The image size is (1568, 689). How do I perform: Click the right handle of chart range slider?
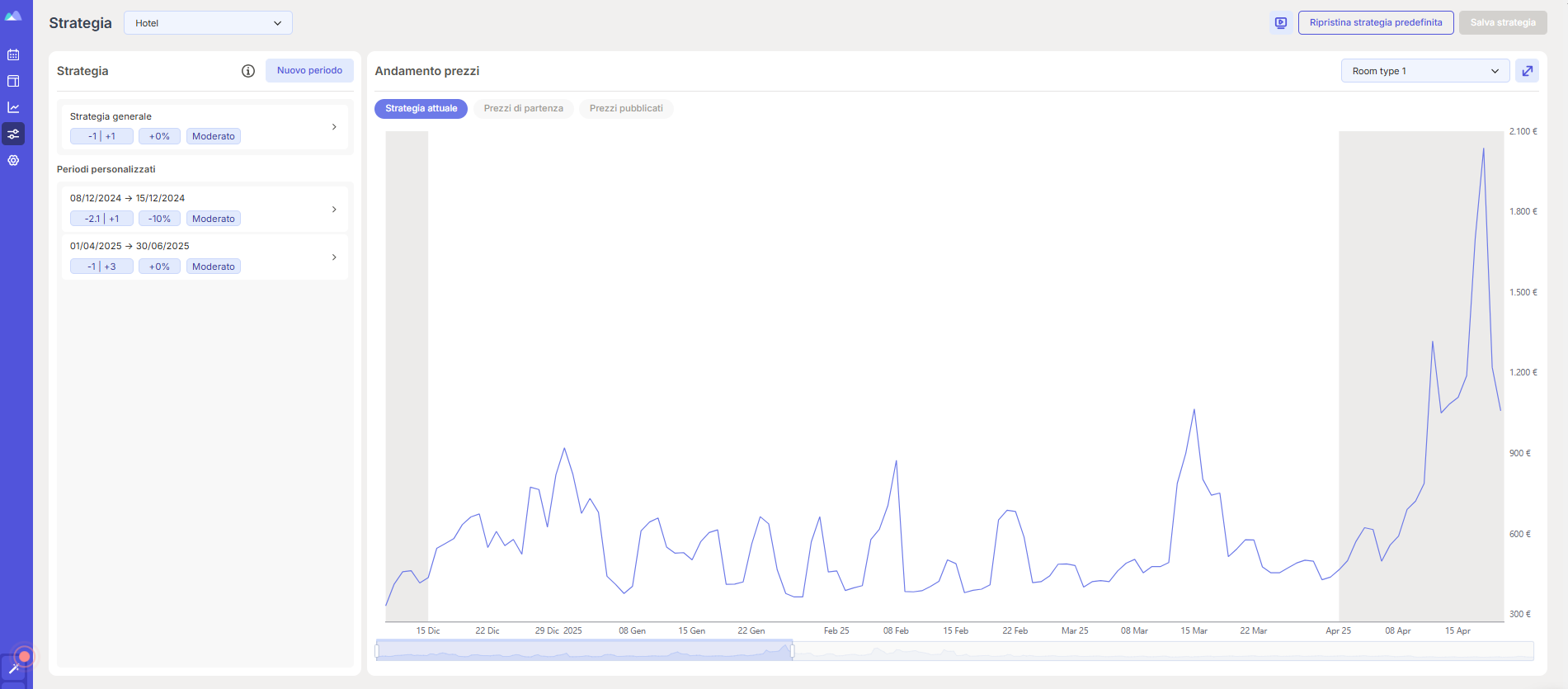click(793, 651)
